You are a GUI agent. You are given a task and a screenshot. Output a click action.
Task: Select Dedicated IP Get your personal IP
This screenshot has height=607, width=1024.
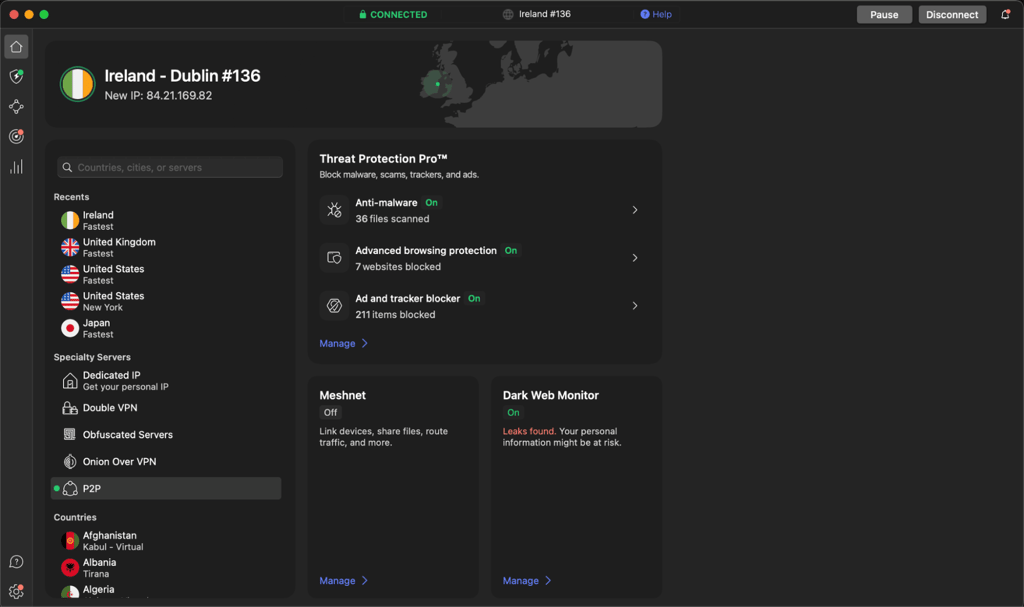(x=166, y=381)
